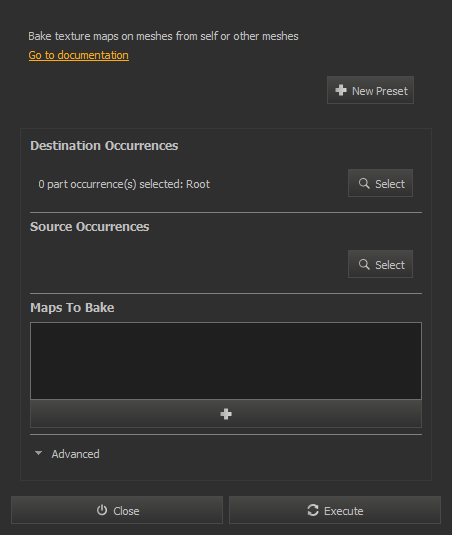Click the 'Bake texture maps on meshes' description
The height and width of the screenshot is (535, 452).
[163, 36]
